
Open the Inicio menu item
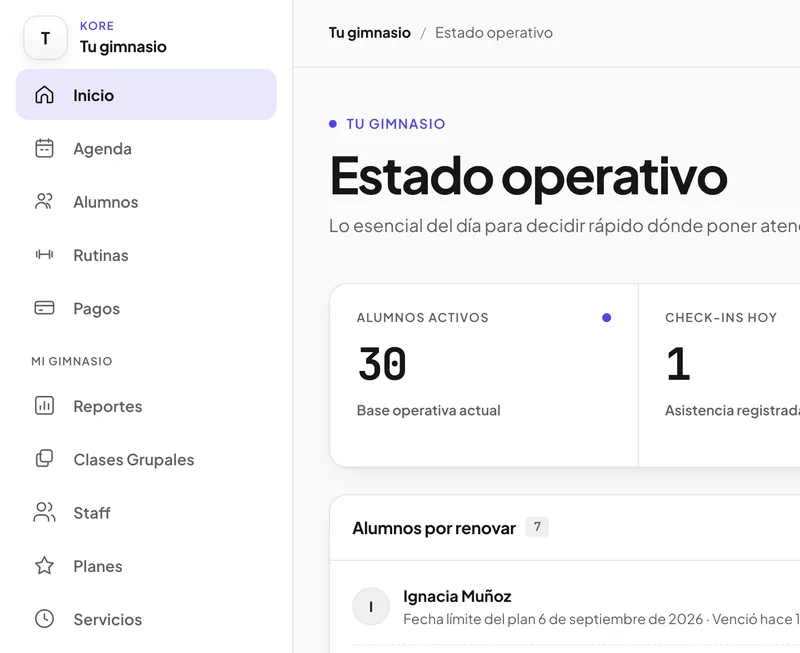[146, 95]
